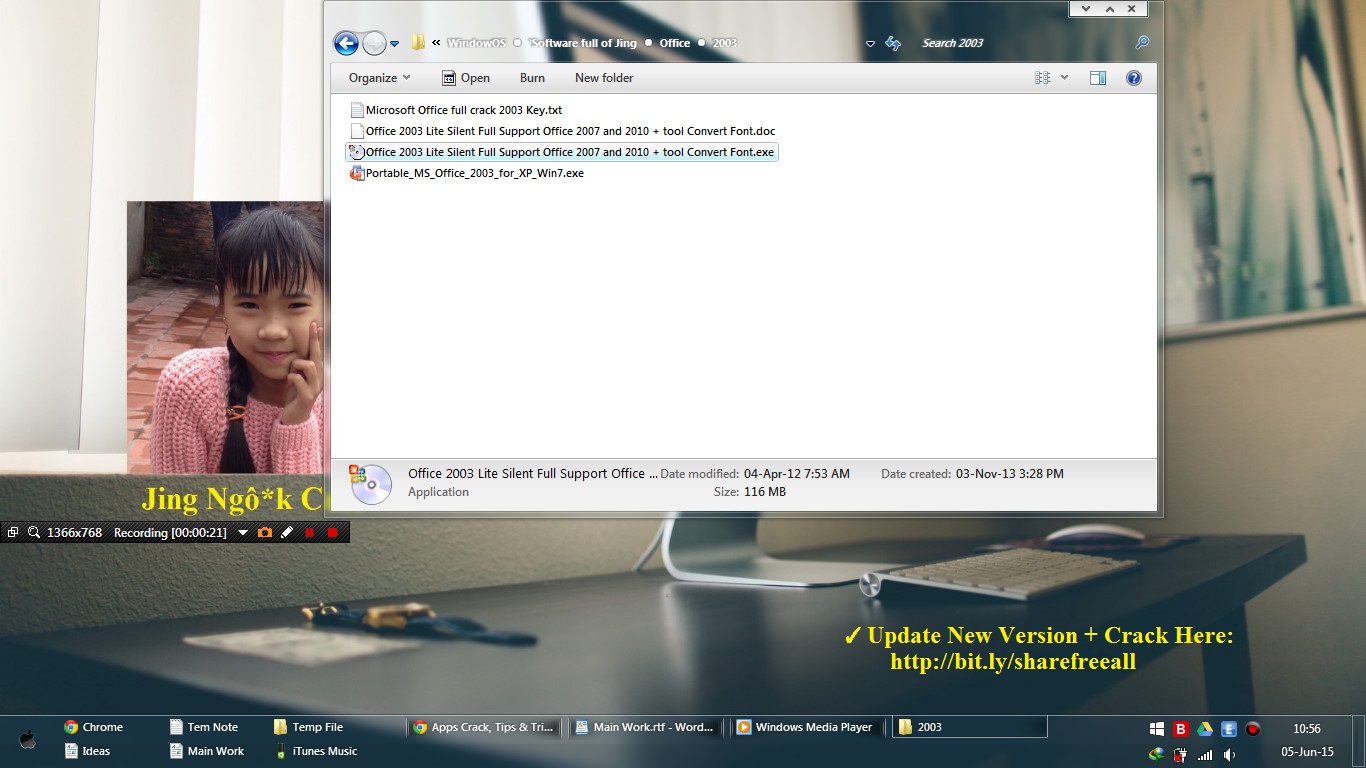Screen dimensions: 1366x768
Task: Create a New folder from toolbar
Action: pyautogui.click(x=604, y=78)
